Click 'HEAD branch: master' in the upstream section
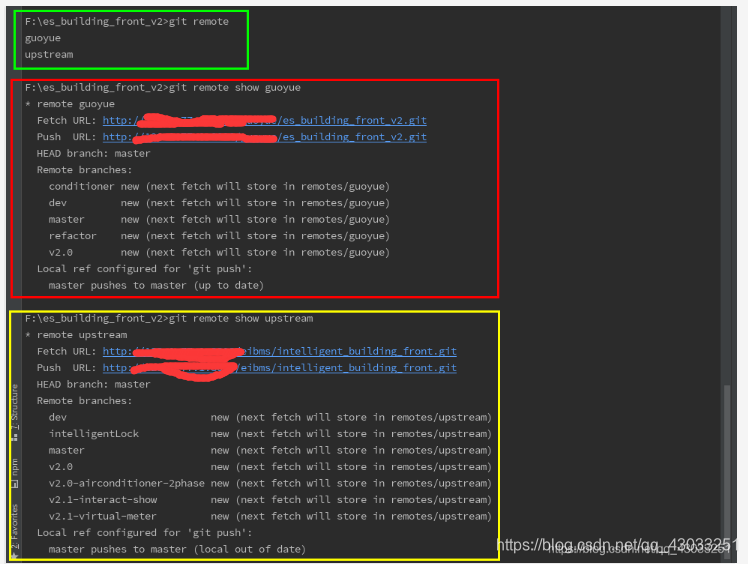748x564 pixels. [94, 385]
